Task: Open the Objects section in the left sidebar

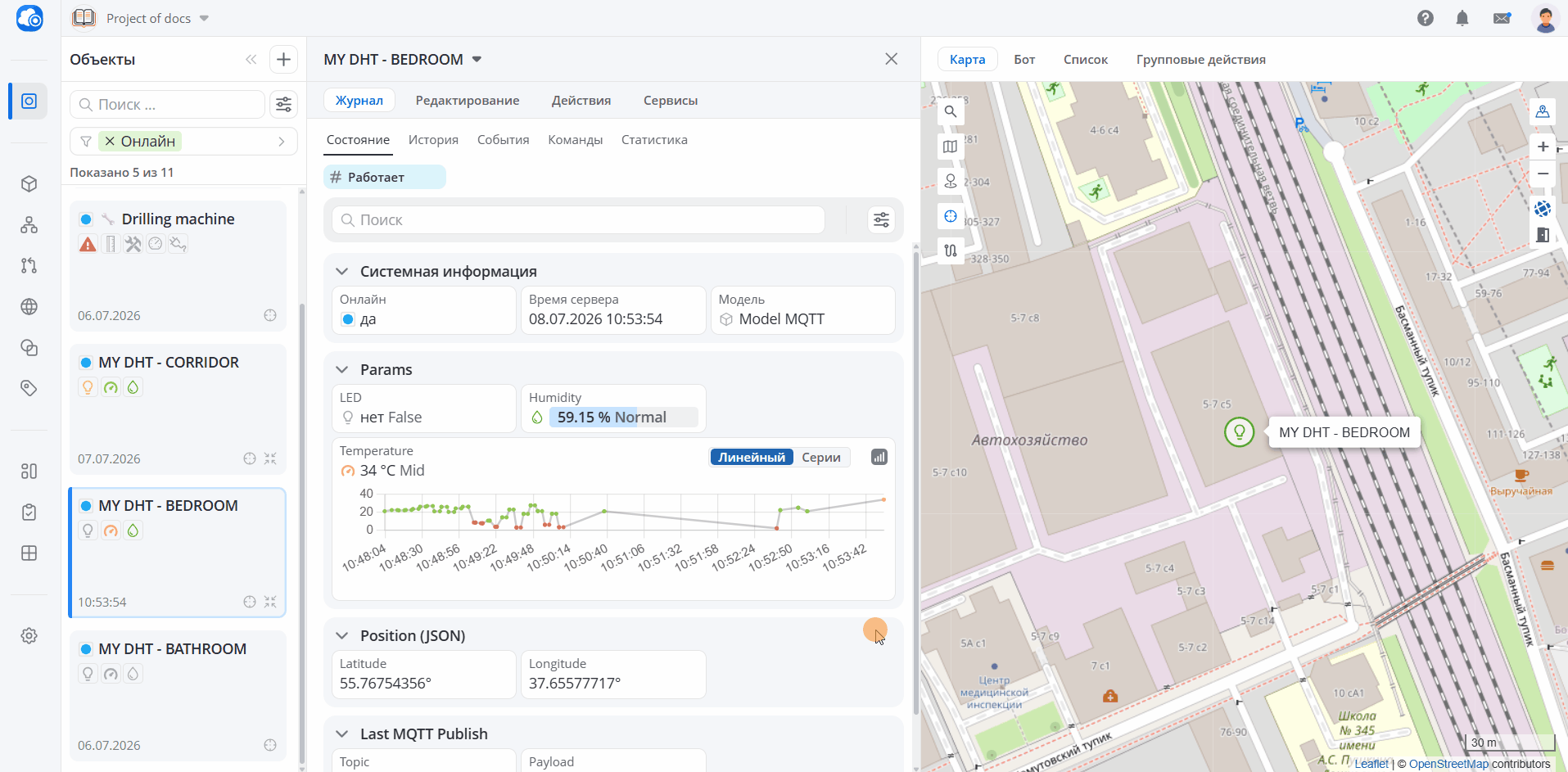Action: coord(29,101)
